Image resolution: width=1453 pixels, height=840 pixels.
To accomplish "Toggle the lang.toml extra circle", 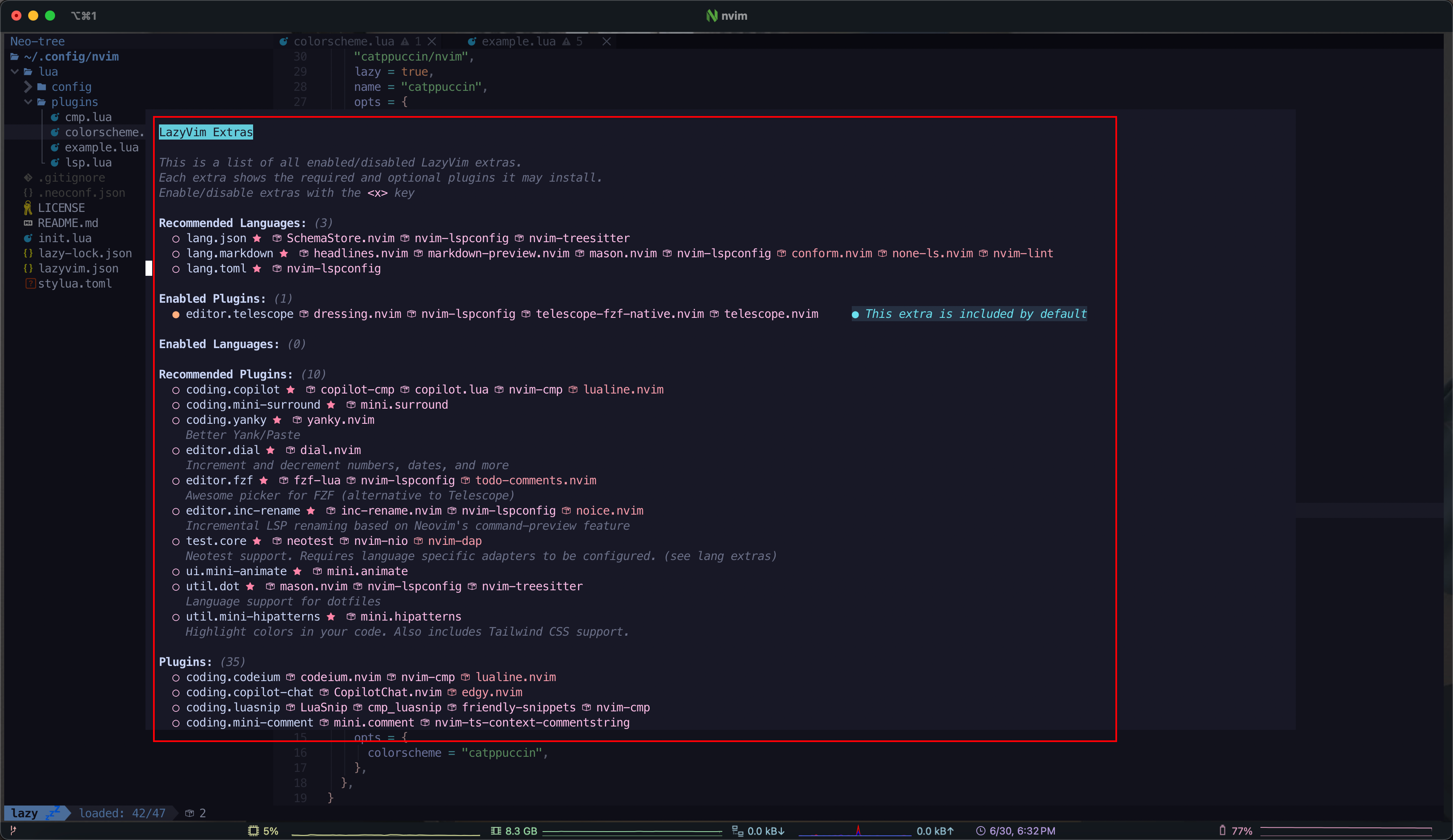I will click(x=176, y=269).
